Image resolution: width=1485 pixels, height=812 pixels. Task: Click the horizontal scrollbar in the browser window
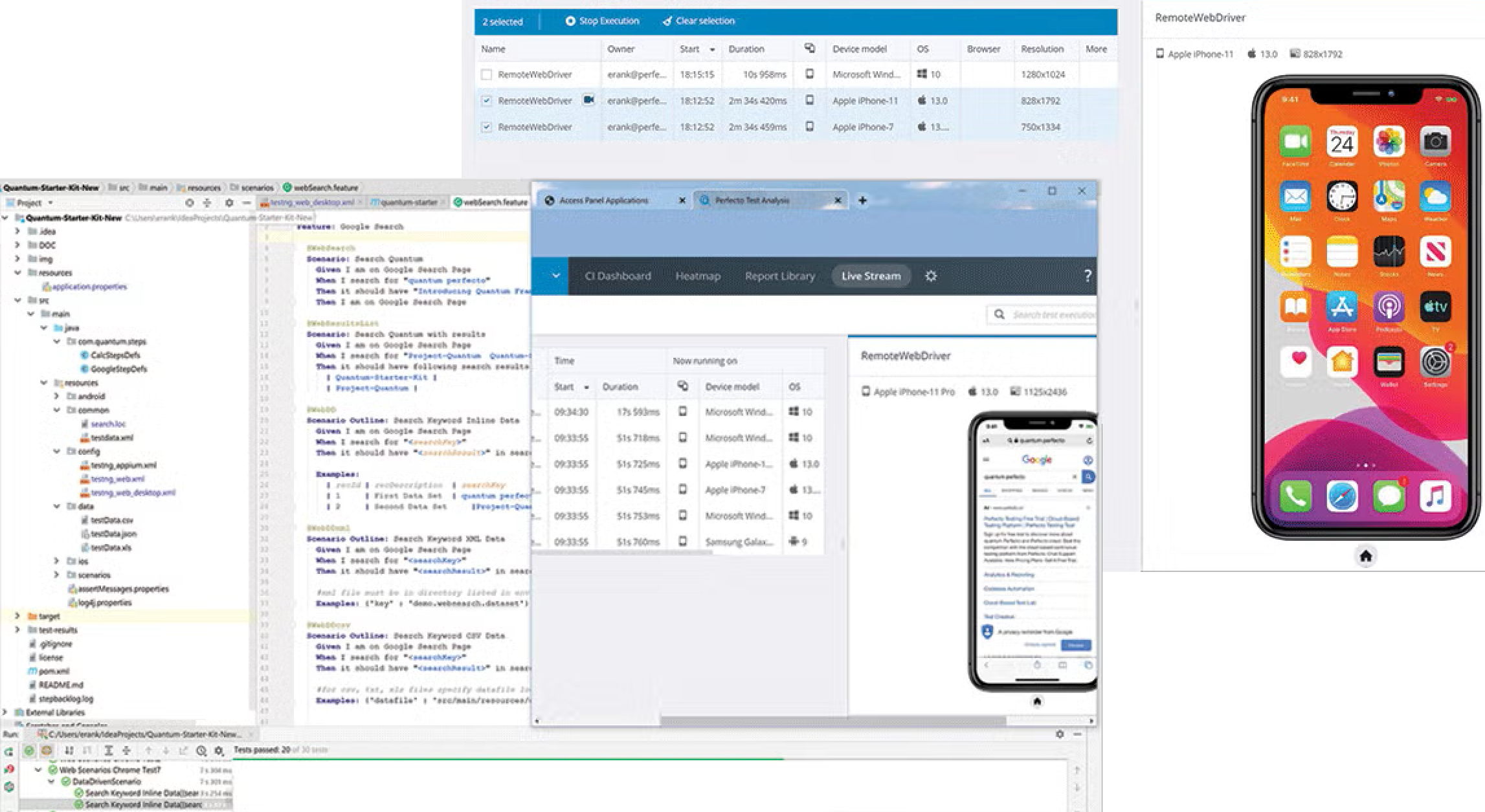[833, 721]
